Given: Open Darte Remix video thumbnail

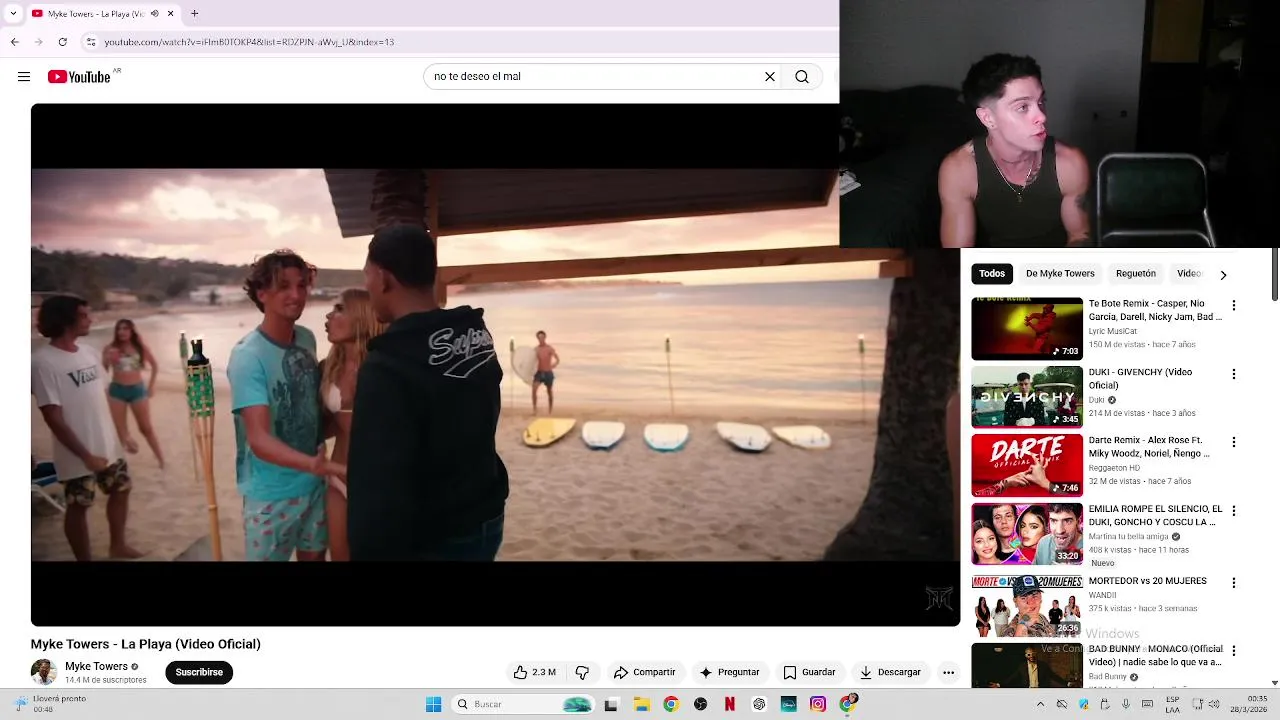Looking at the screenshot, I should [1027, 465].
